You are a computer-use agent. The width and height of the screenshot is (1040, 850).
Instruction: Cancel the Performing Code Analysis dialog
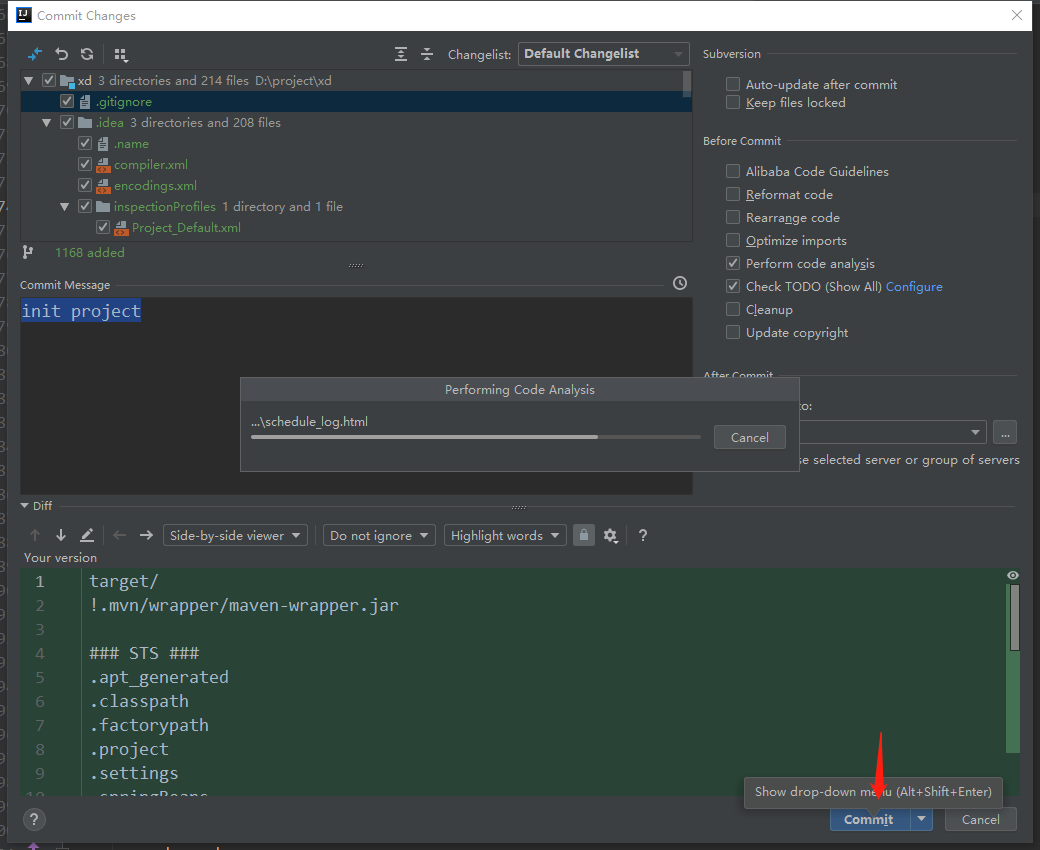[x=750, y=438]
